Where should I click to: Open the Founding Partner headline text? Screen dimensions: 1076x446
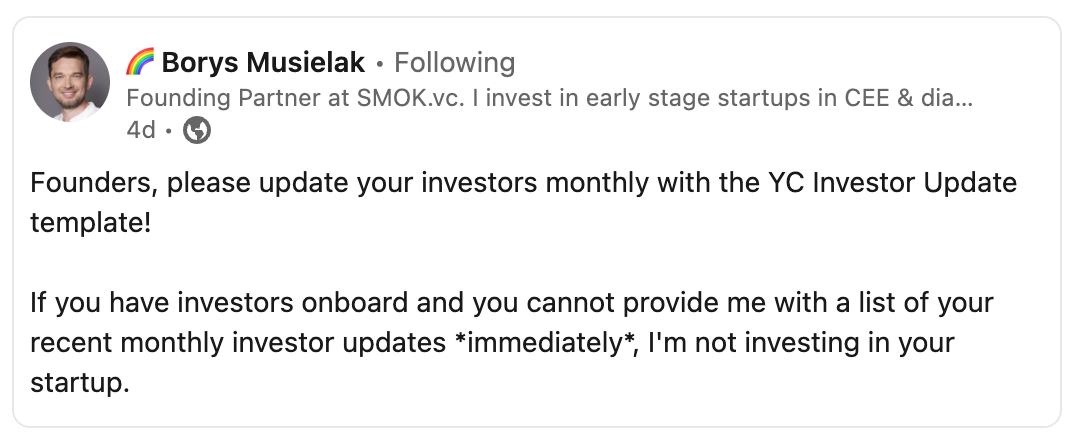549,98
